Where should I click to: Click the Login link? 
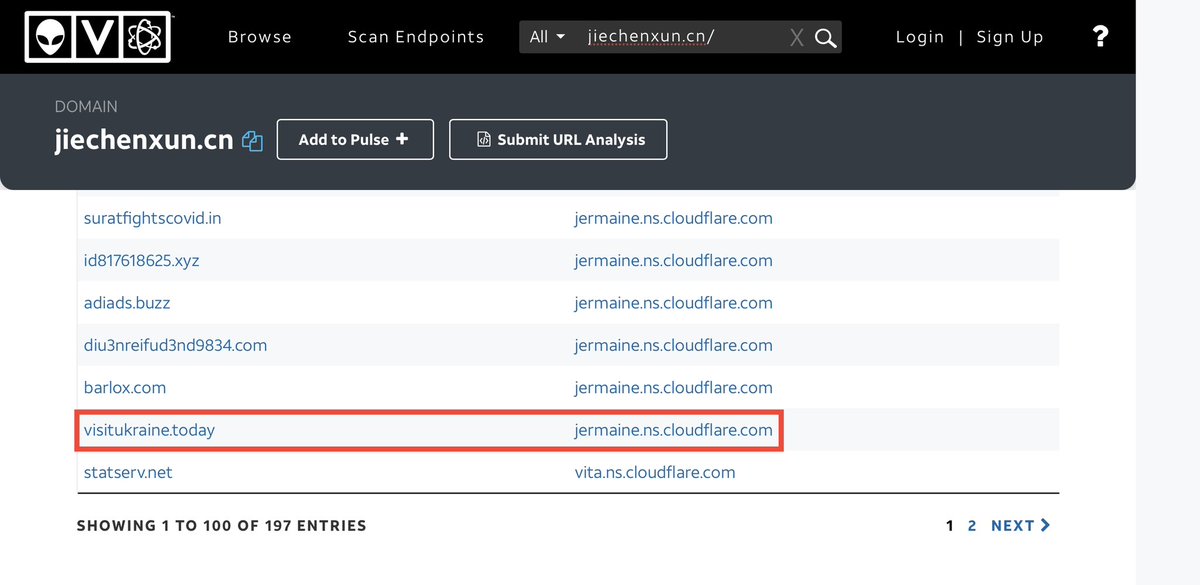[919, 37]
